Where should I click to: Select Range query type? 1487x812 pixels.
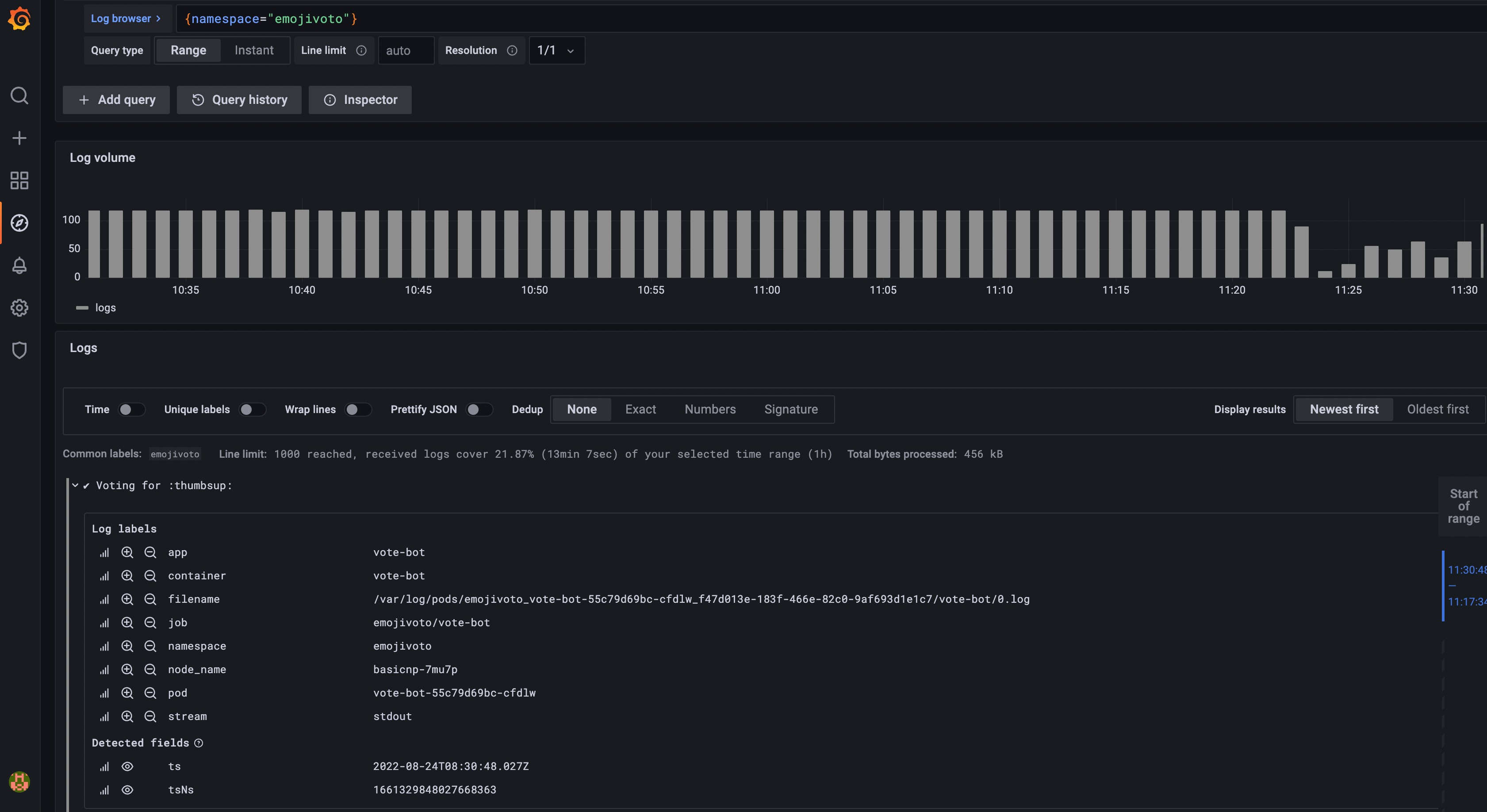pyautogui.click(x=188, y=50)
